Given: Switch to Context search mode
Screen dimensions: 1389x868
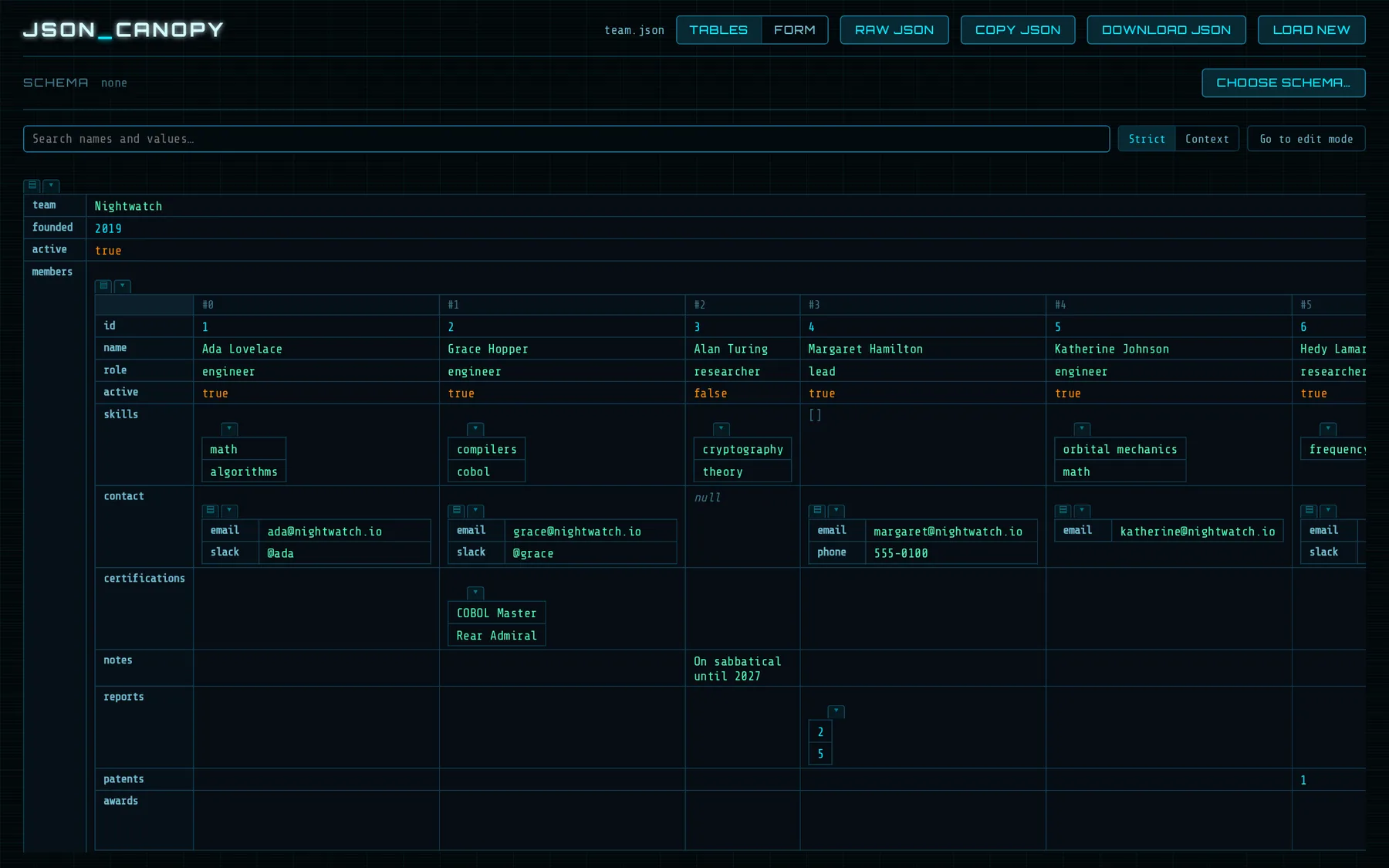Looking at the screenshot, I should [1207, 139].
